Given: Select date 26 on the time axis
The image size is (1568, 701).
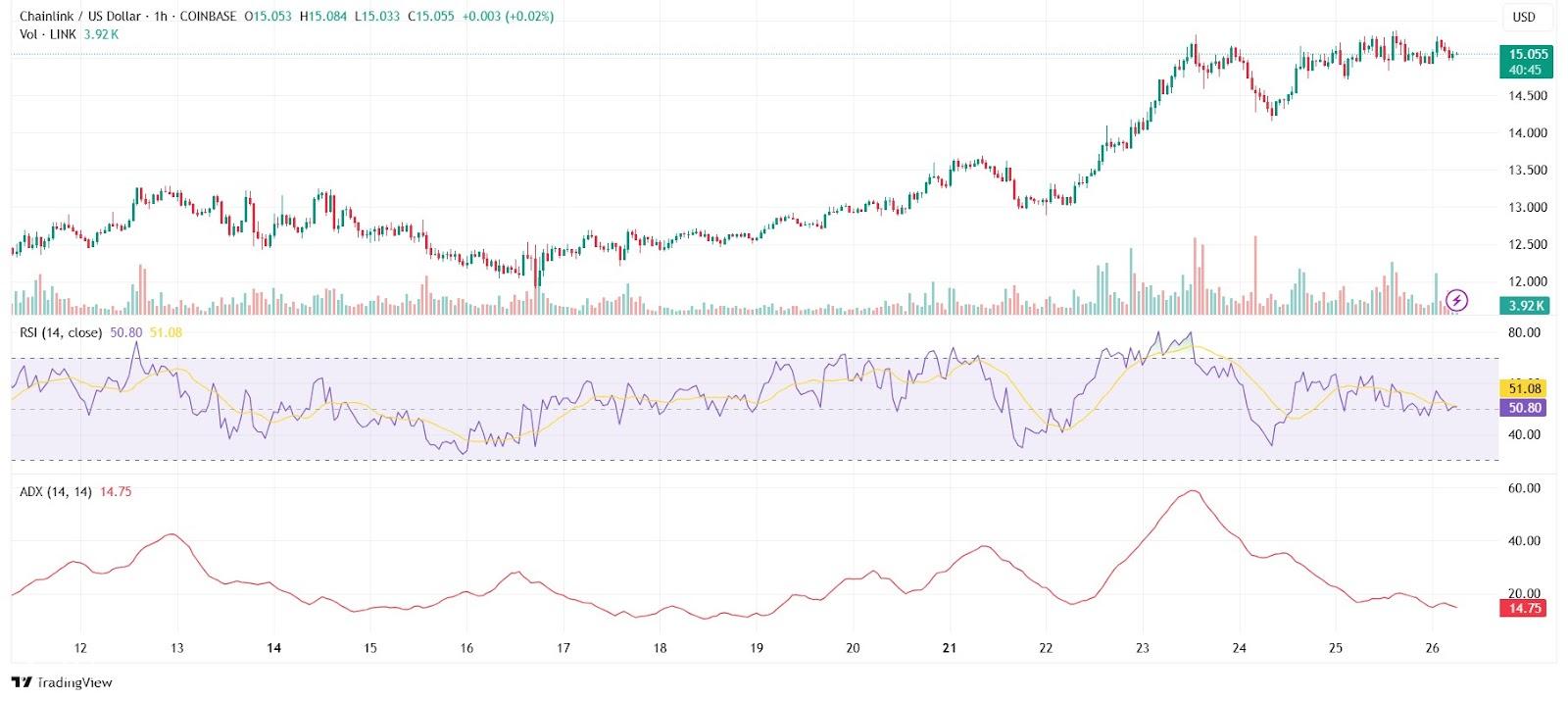Looking at the screenshot, I should coord(1433,648).
